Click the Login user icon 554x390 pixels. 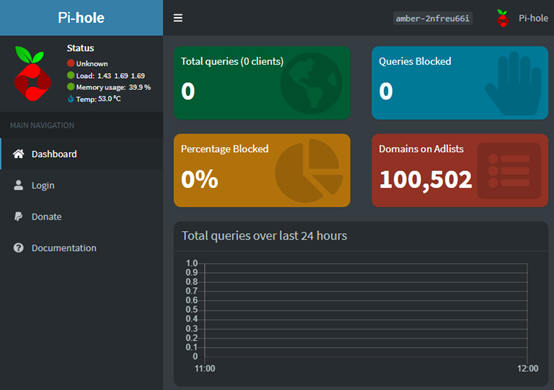pyautogui.click(x=18, y=185)
